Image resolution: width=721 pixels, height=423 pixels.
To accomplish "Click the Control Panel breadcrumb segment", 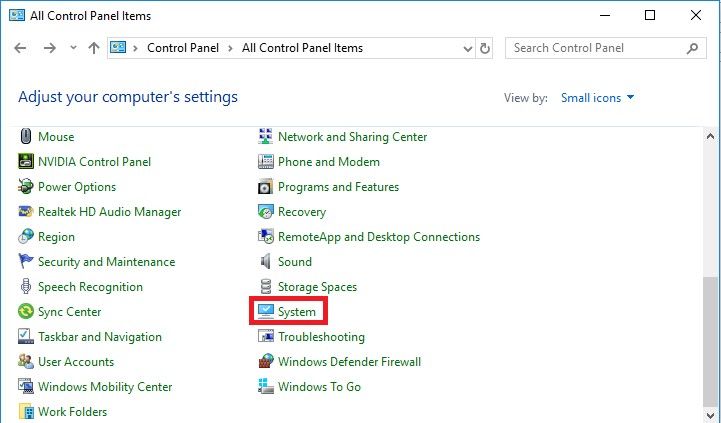I will 181,48.
